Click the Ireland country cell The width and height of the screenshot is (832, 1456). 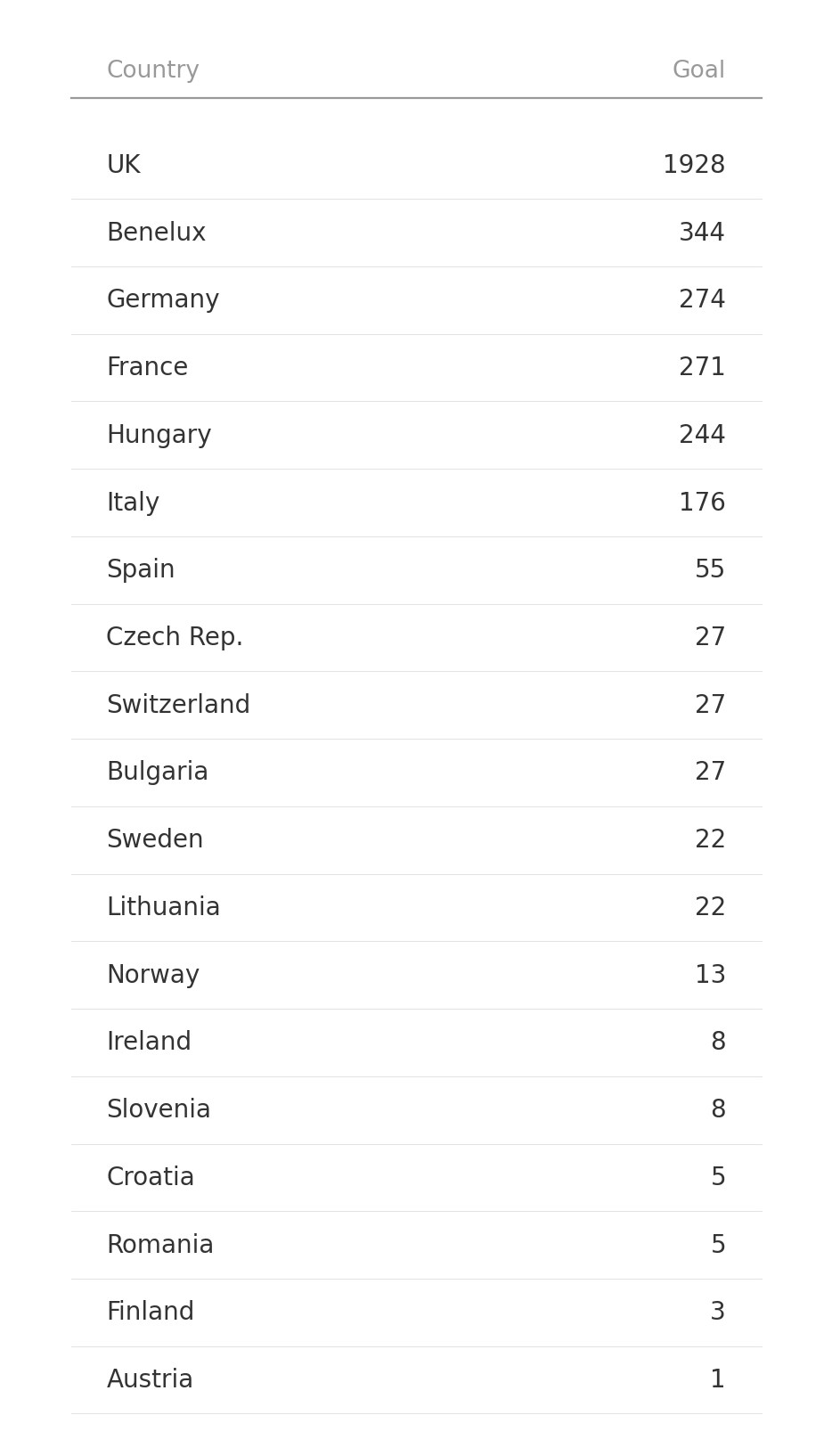(149, 1043)
